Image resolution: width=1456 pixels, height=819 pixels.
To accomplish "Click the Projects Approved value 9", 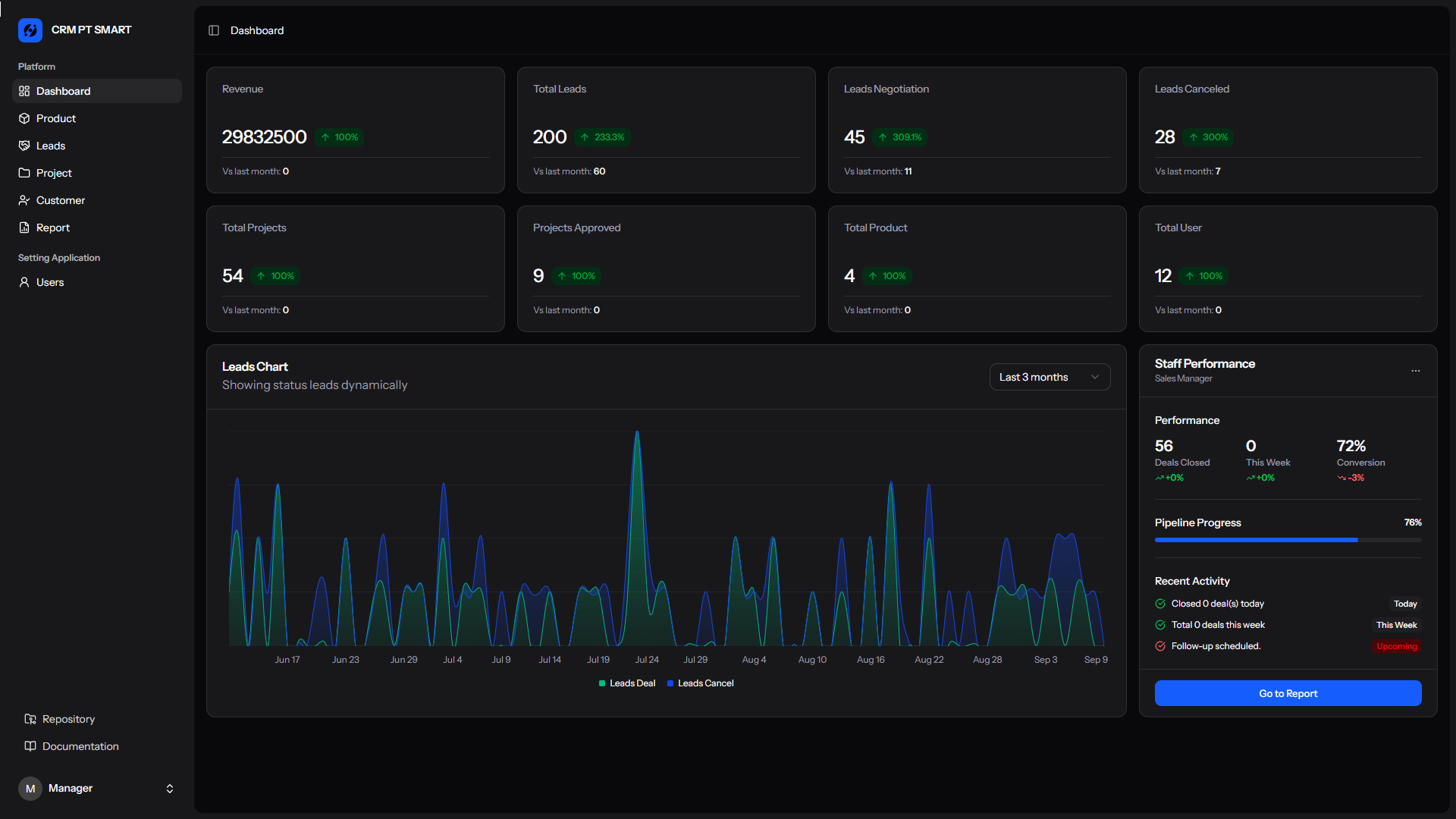I will click(538, 276).
